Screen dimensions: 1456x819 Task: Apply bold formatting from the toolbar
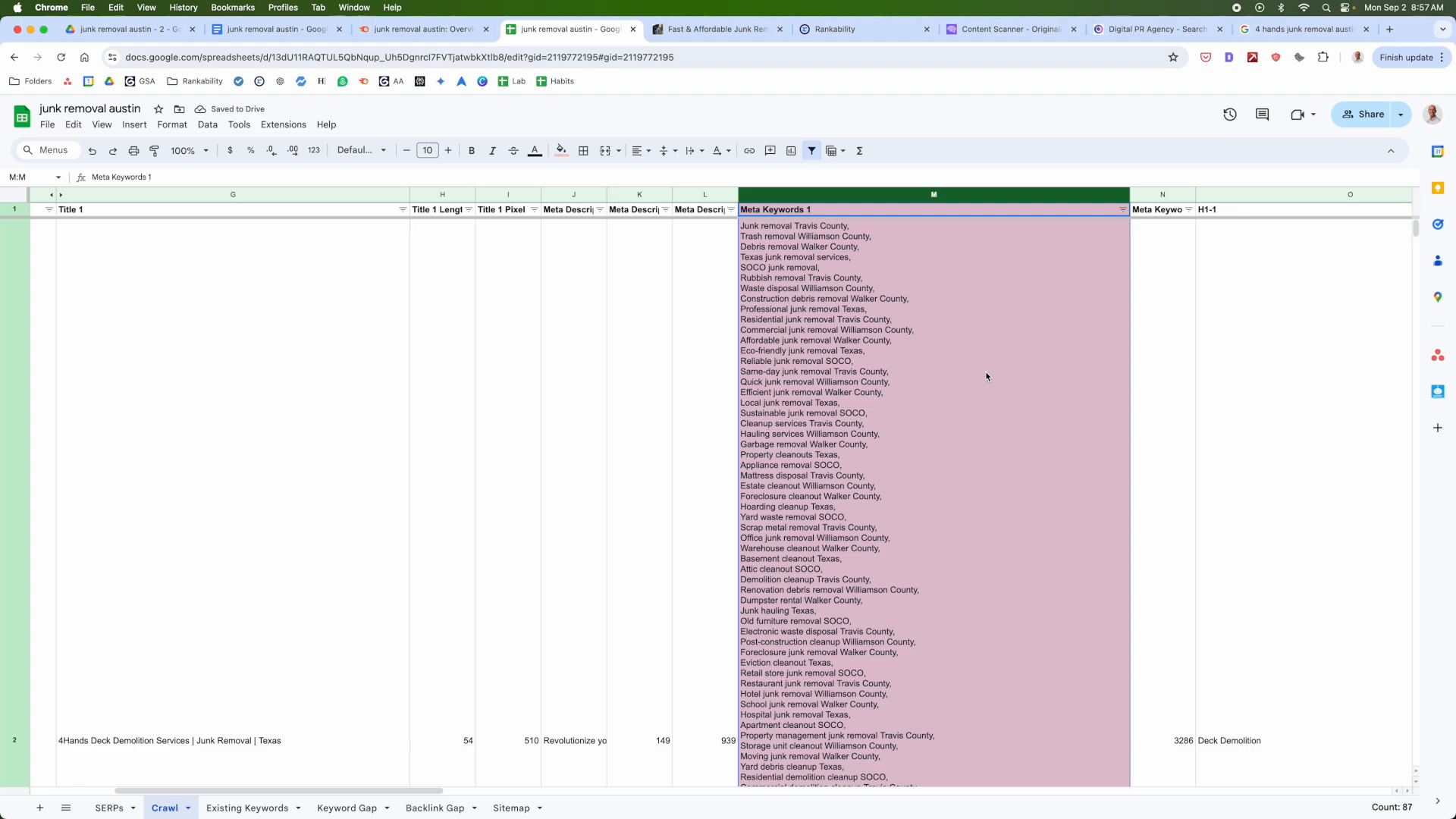click(472, 151)
